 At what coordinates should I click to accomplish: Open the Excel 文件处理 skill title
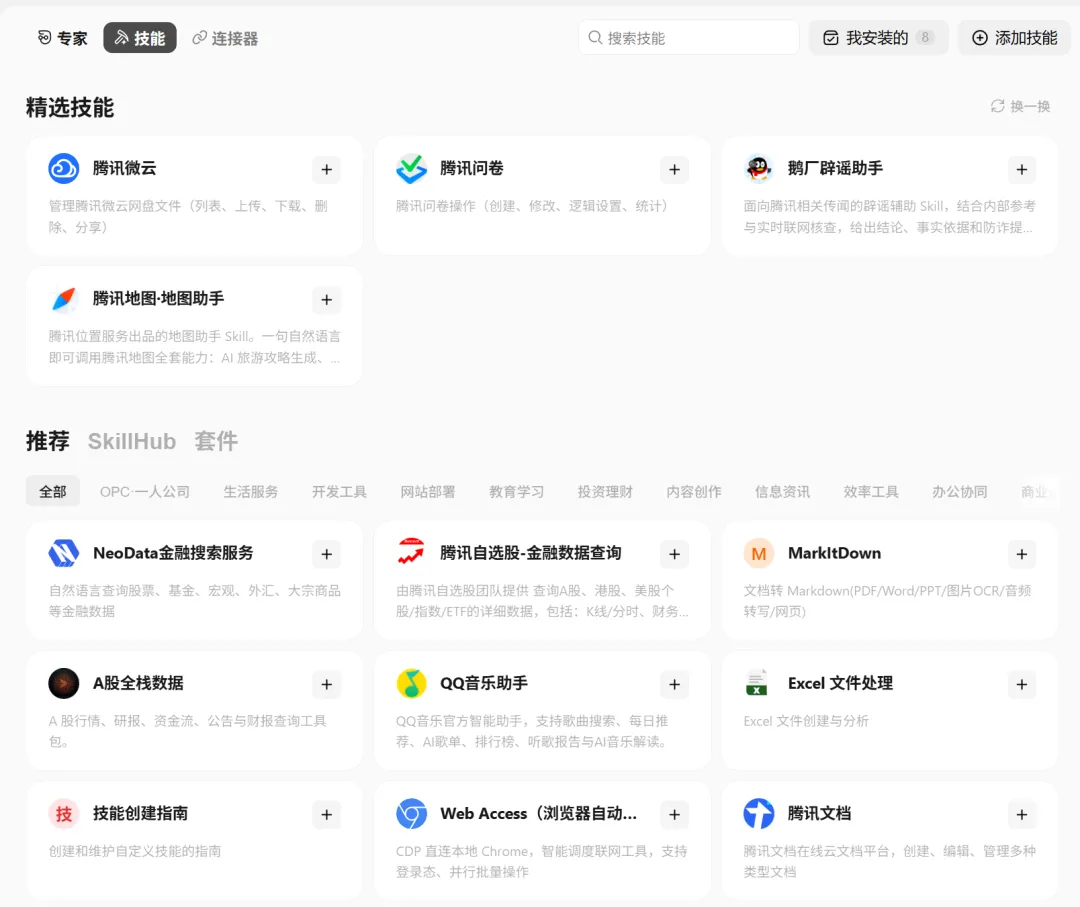click(840, 683)
